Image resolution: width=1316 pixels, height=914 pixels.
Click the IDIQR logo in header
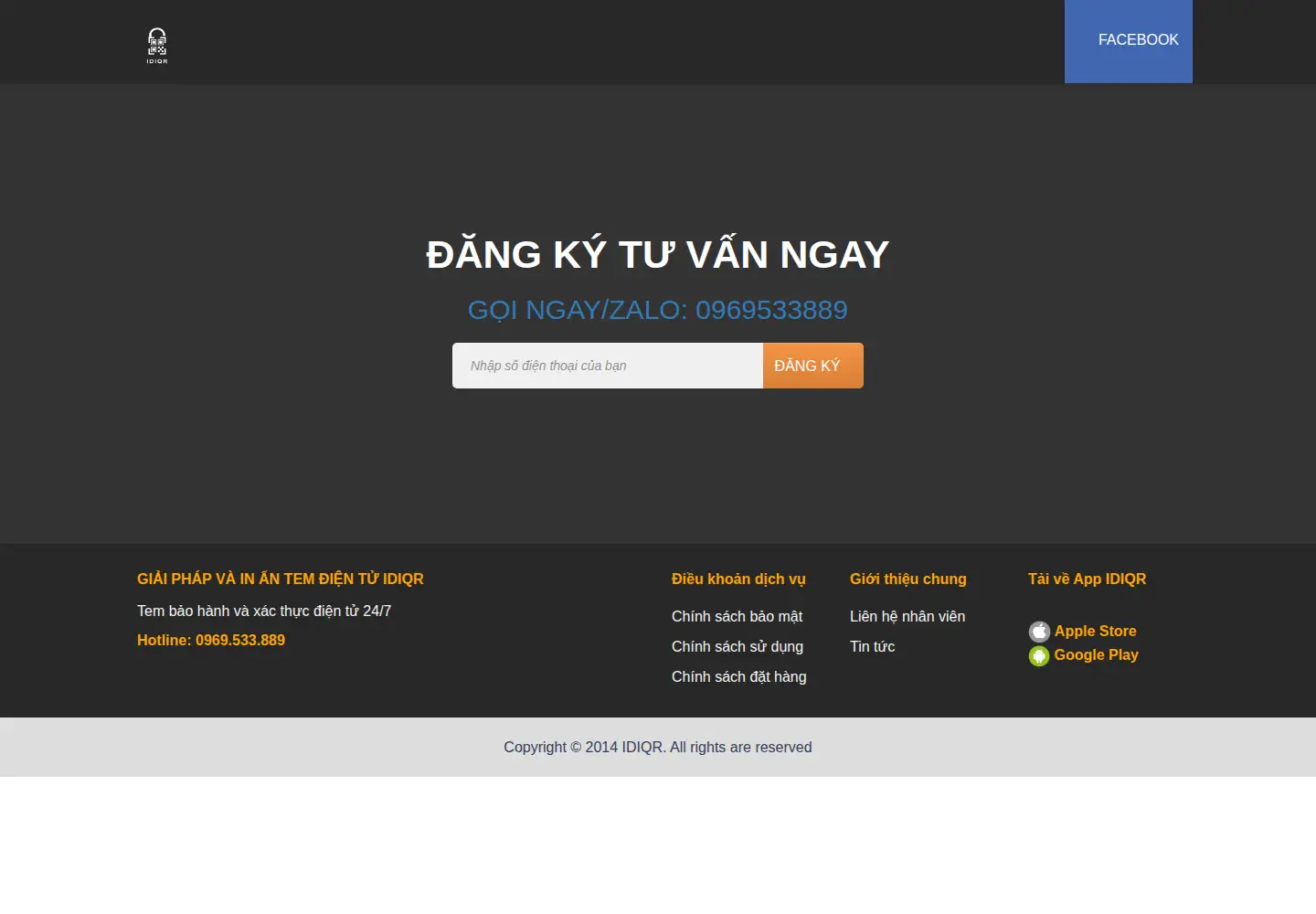(157, 46)
